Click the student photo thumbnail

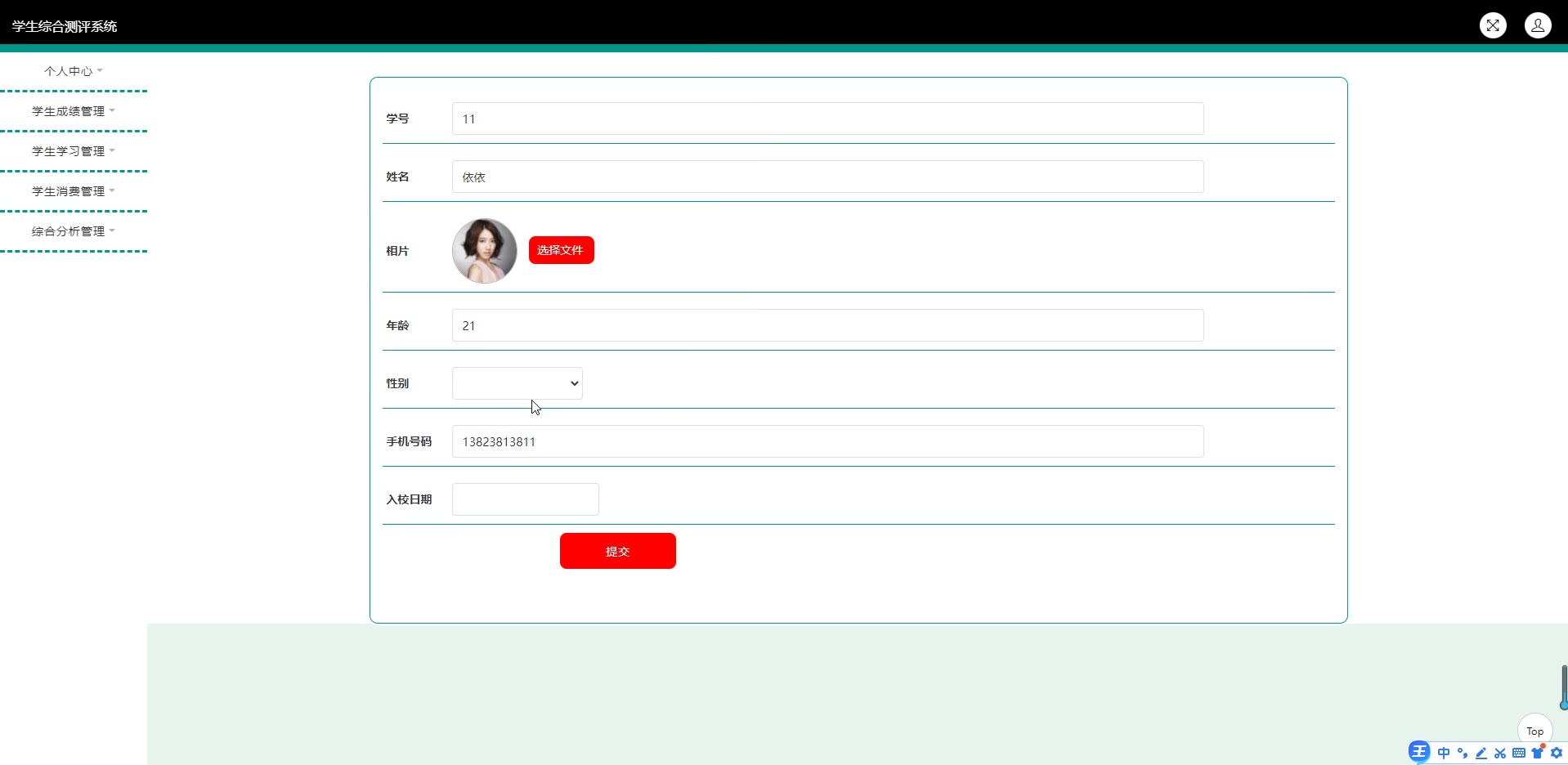click(485, 251)
